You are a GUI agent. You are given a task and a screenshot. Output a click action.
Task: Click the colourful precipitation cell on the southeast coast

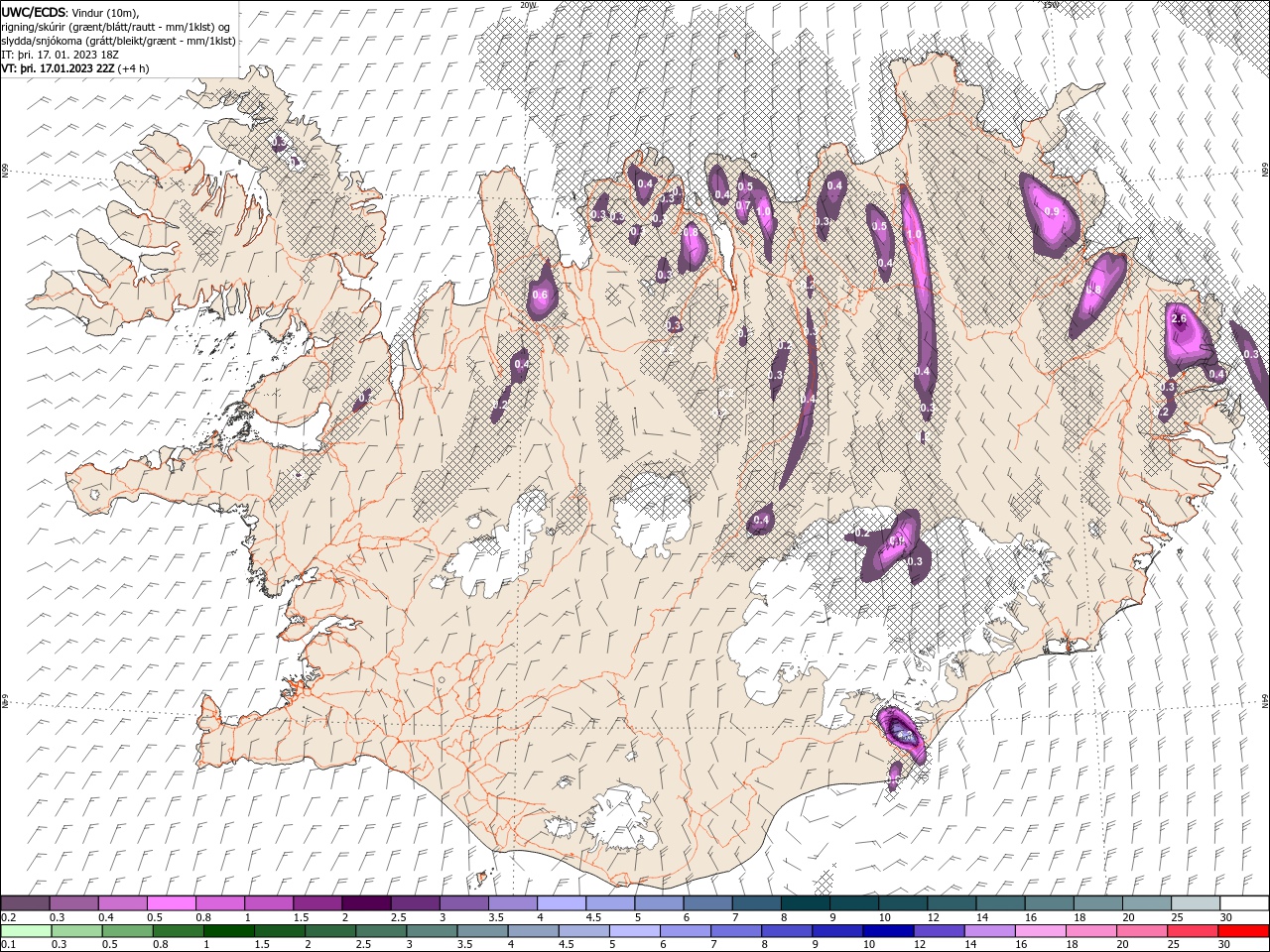pos(901,734)
